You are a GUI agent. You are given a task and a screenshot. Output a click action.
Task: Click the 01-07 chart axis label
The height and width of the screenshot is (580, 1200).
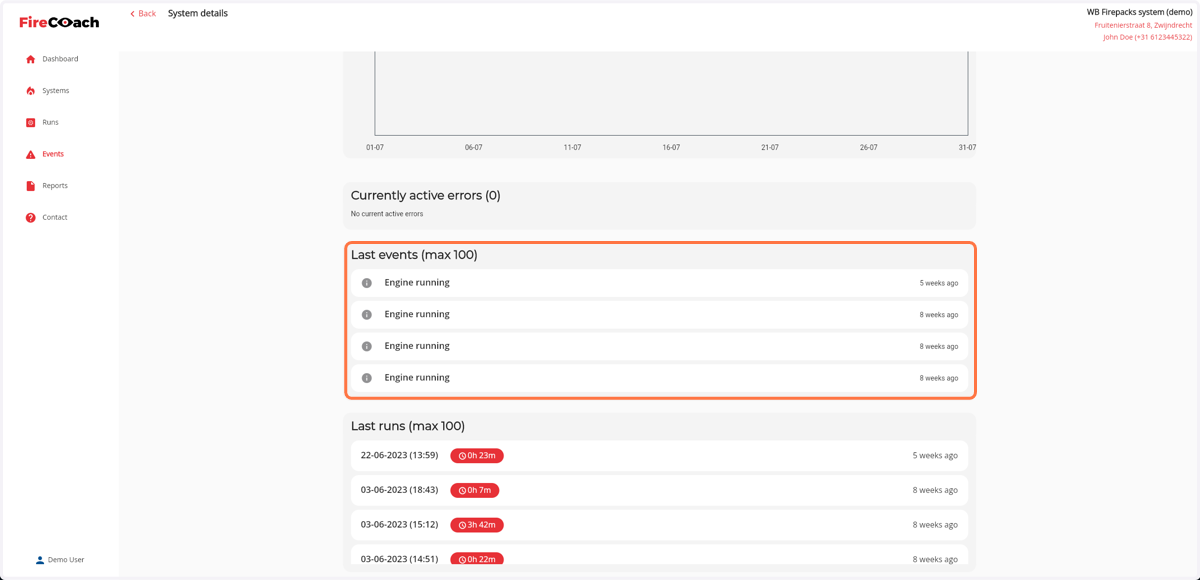click(x=375, y=147)
